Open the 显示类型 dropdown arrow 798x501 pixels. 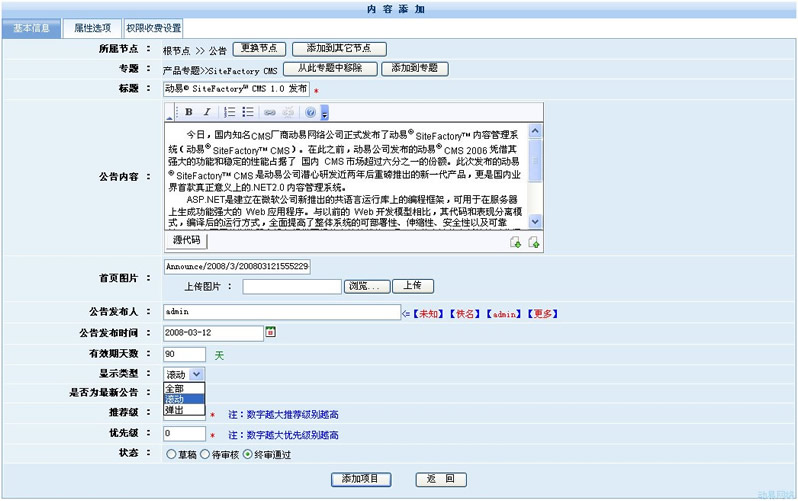[196, 374]
